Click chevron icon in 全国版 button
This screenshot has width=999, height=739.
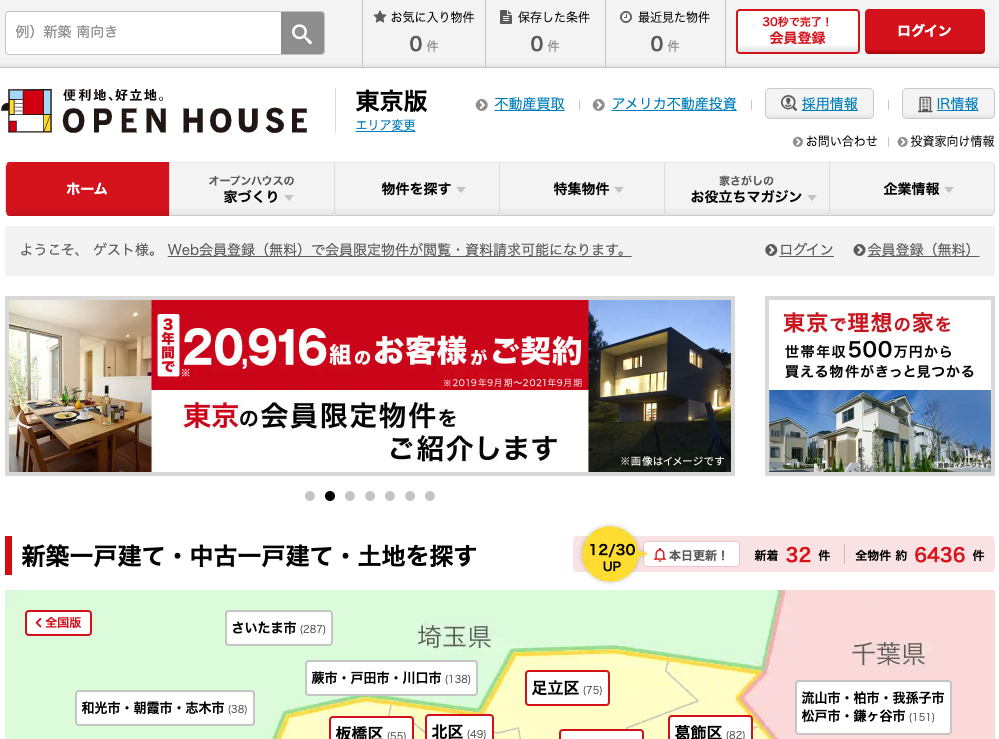38,622
